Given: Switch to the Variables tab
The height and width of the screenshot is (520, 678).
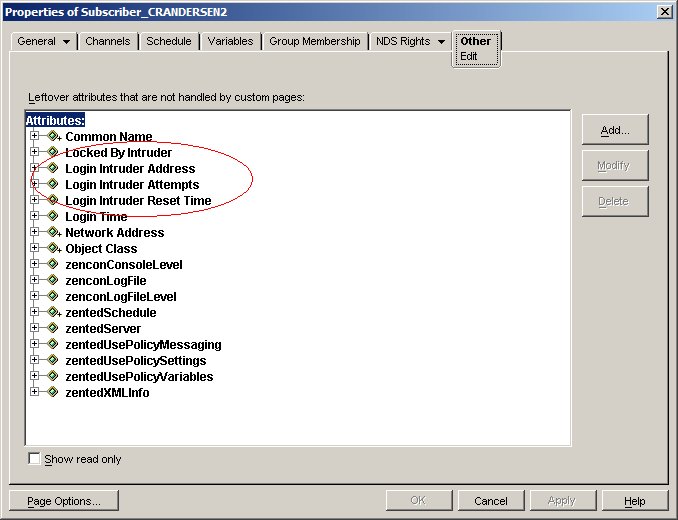Looking at the screenshot, I should coord(230,41).
